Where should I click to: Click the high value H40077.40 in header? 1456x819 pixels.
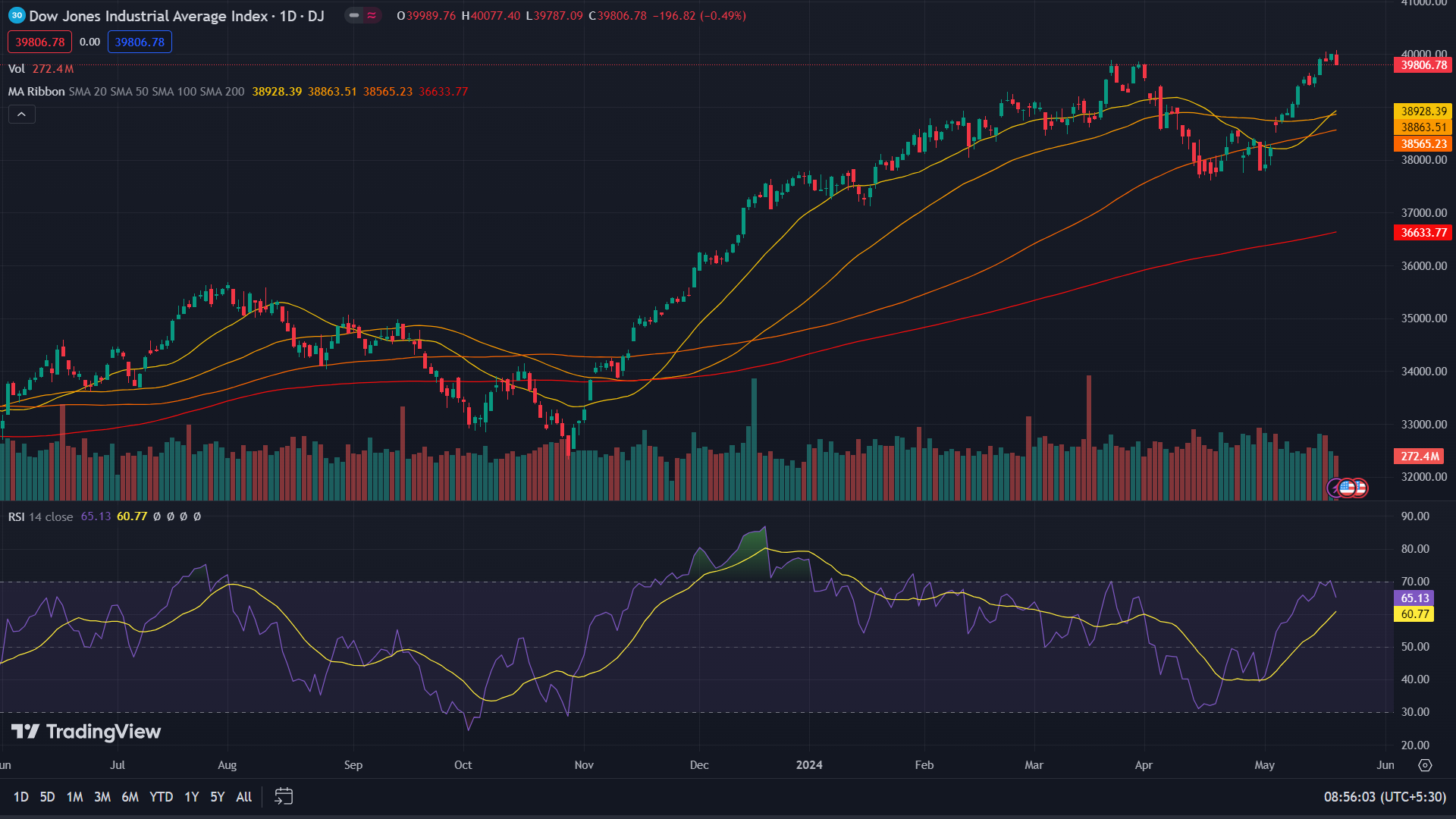491,16
